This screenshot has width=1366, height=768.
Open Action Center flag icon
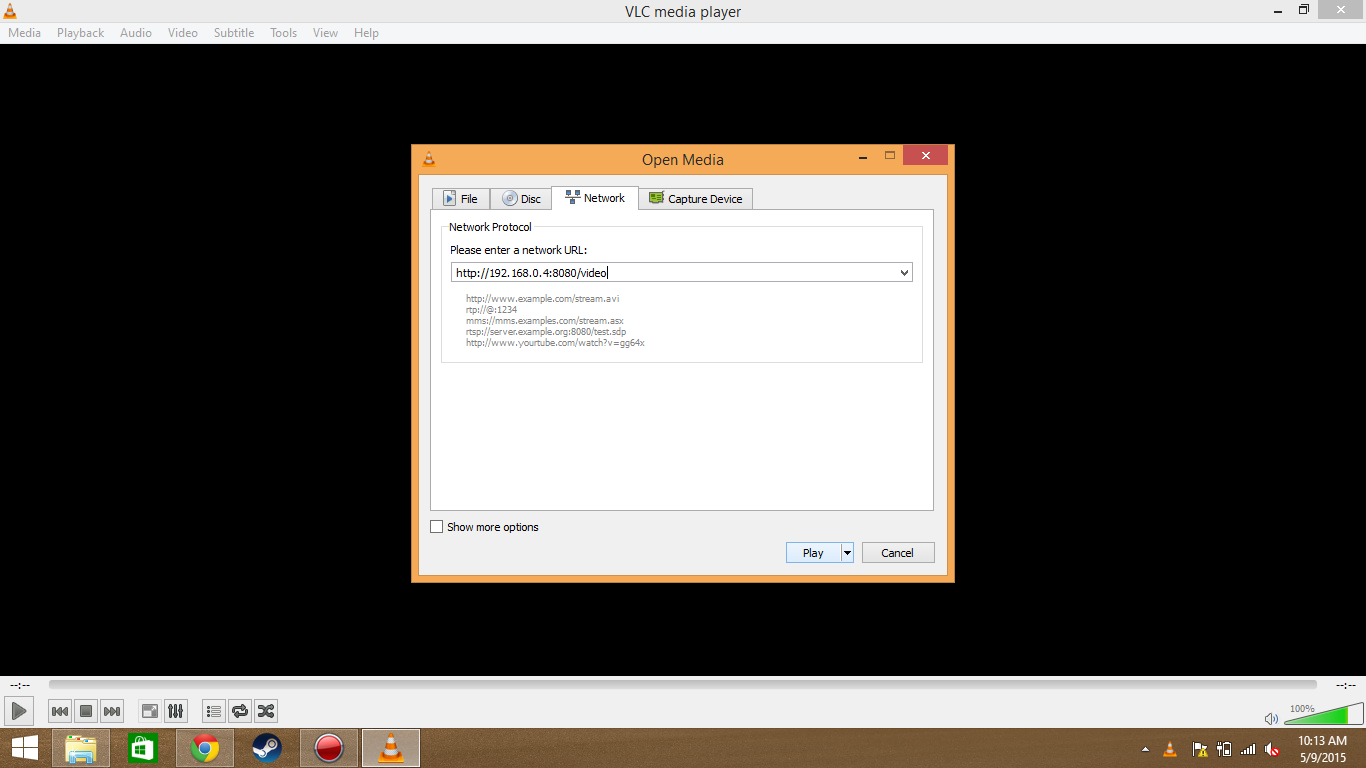pyautogui.click(x=1199, y=749)
